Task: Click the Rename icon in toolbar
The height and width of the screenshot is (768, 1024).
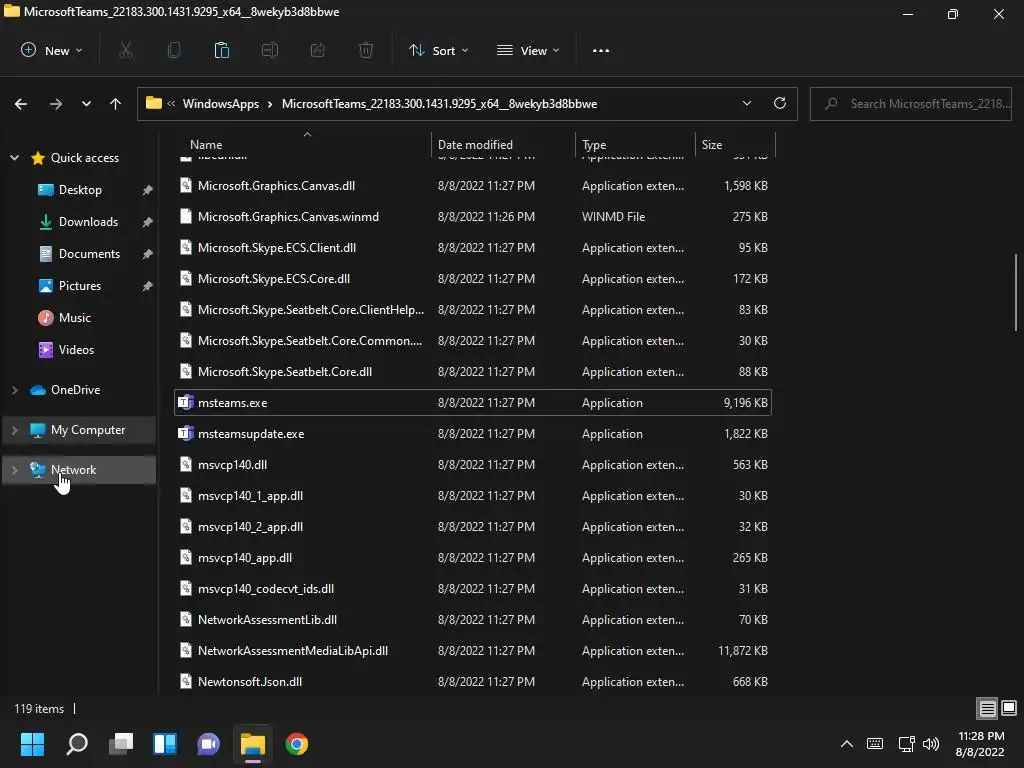Action: 270,50
